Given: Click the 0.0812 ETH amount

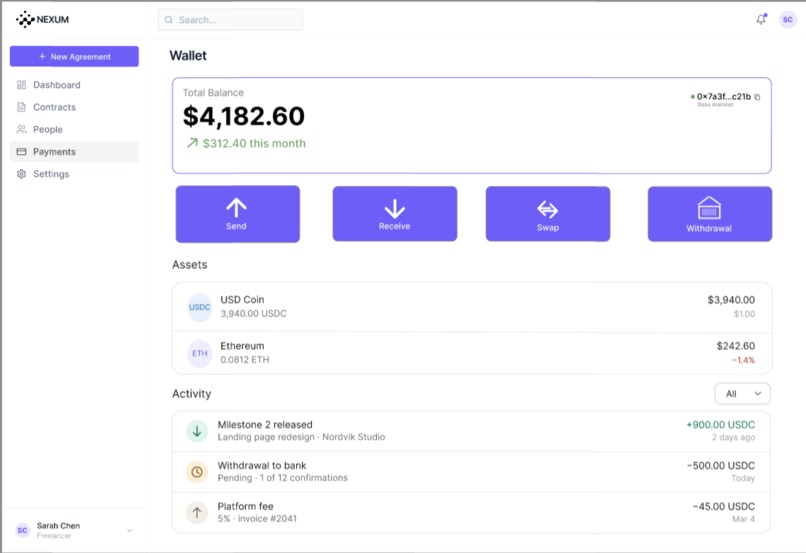Looking at the screenshot, I should (x=245, y=360).
